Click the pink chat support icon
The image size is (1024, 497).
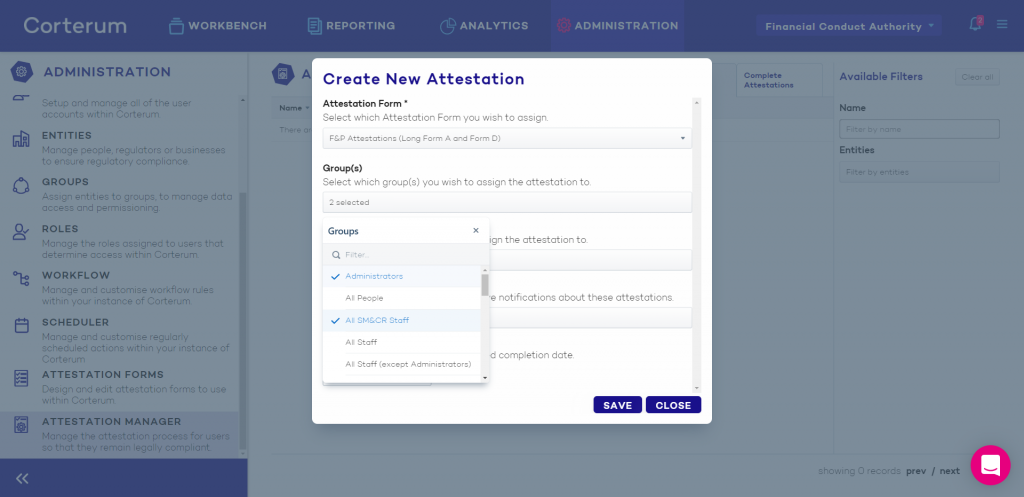point(990,465)
